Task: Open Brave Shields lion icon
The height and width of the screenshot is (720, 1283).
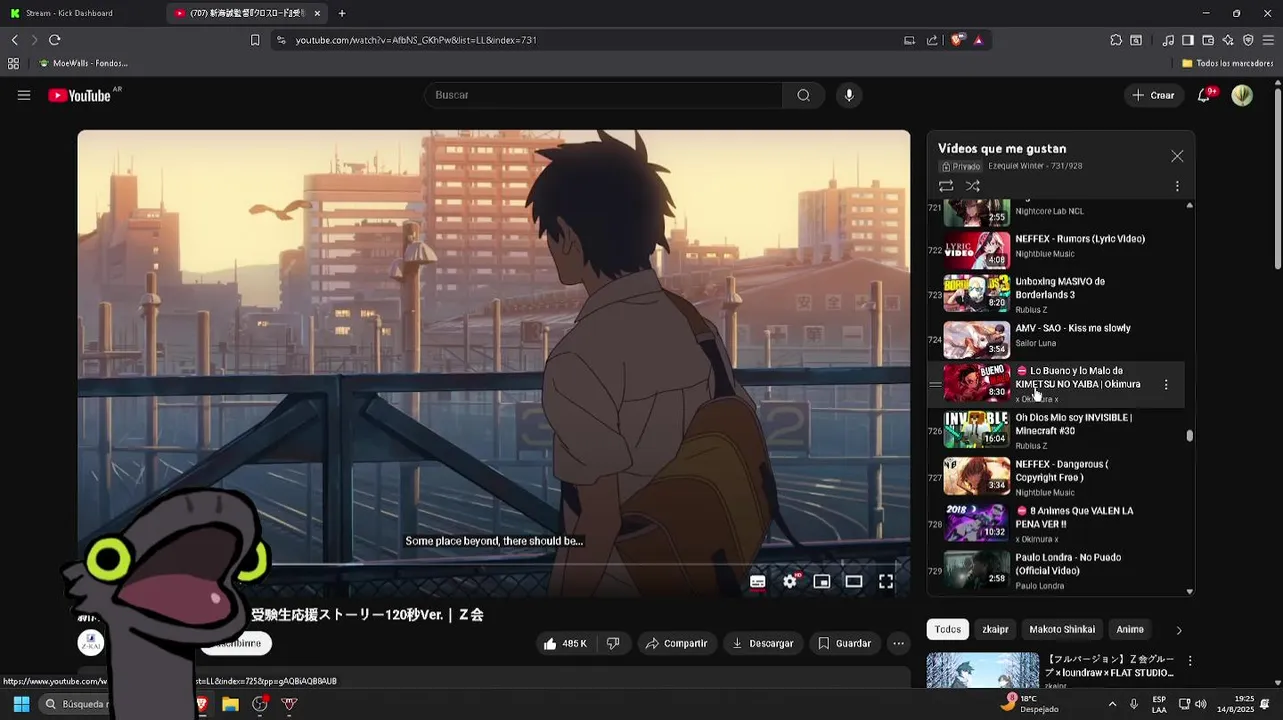Action: 957,40
